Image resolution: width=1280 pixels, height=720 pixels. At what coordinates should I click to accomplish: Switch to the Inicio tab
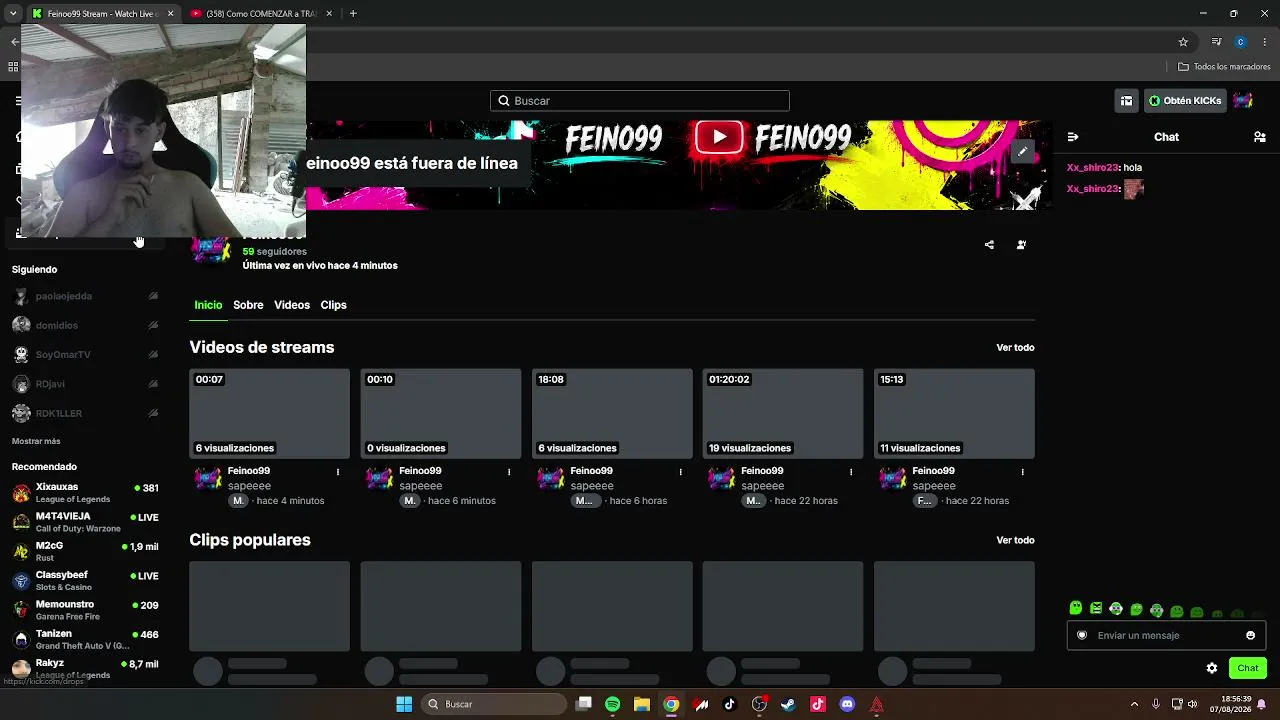(208, 305)
